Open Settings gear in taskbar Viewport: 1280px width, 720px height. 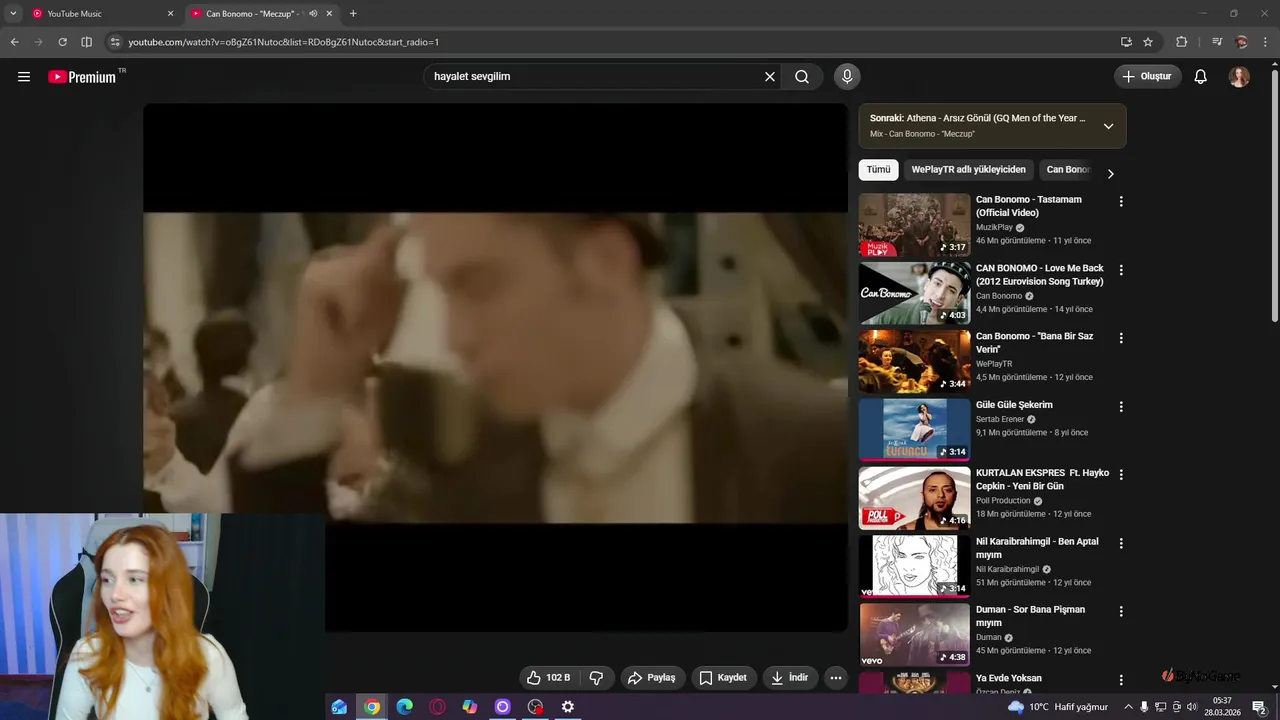pyautogui.click(x=568, y=707)
